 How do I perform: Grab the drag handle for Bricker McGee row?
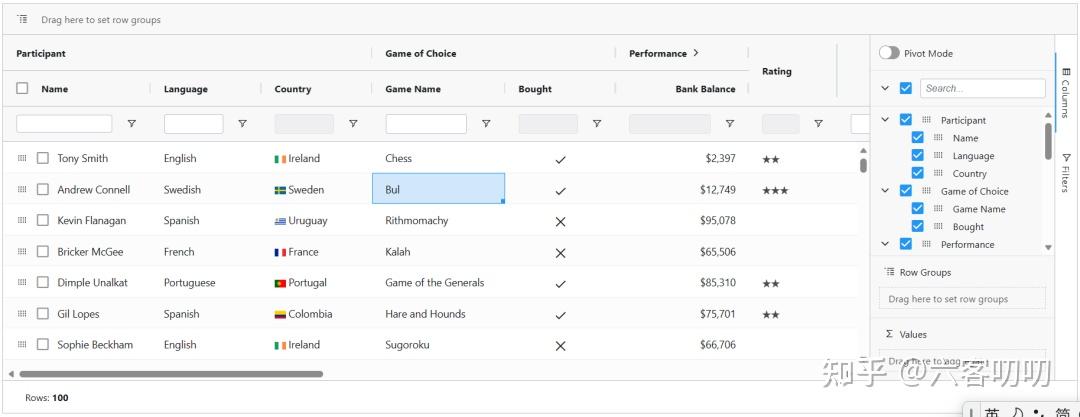click(22, 252)
